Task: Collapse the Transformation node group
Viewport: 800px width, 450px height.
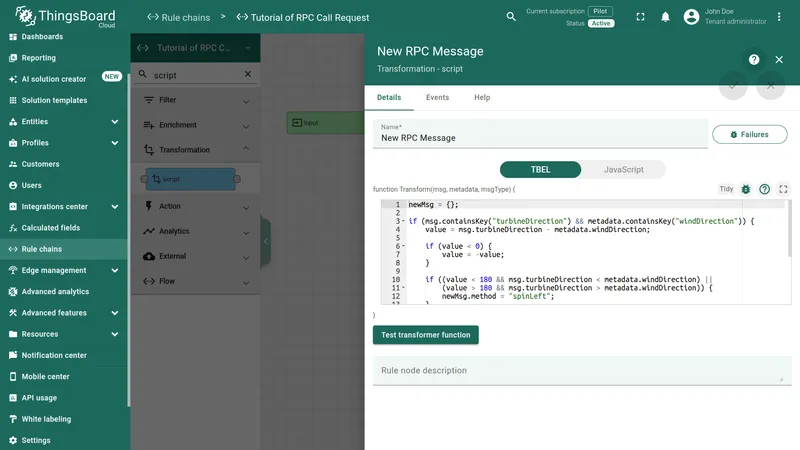Action: click(195, 150)
